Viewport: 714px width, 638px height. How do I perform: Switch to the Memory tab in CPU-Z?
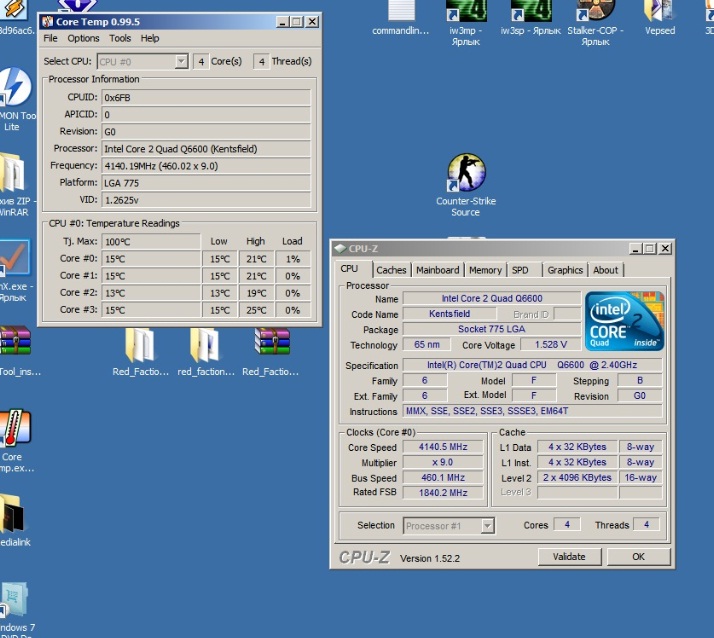point(485,270)
